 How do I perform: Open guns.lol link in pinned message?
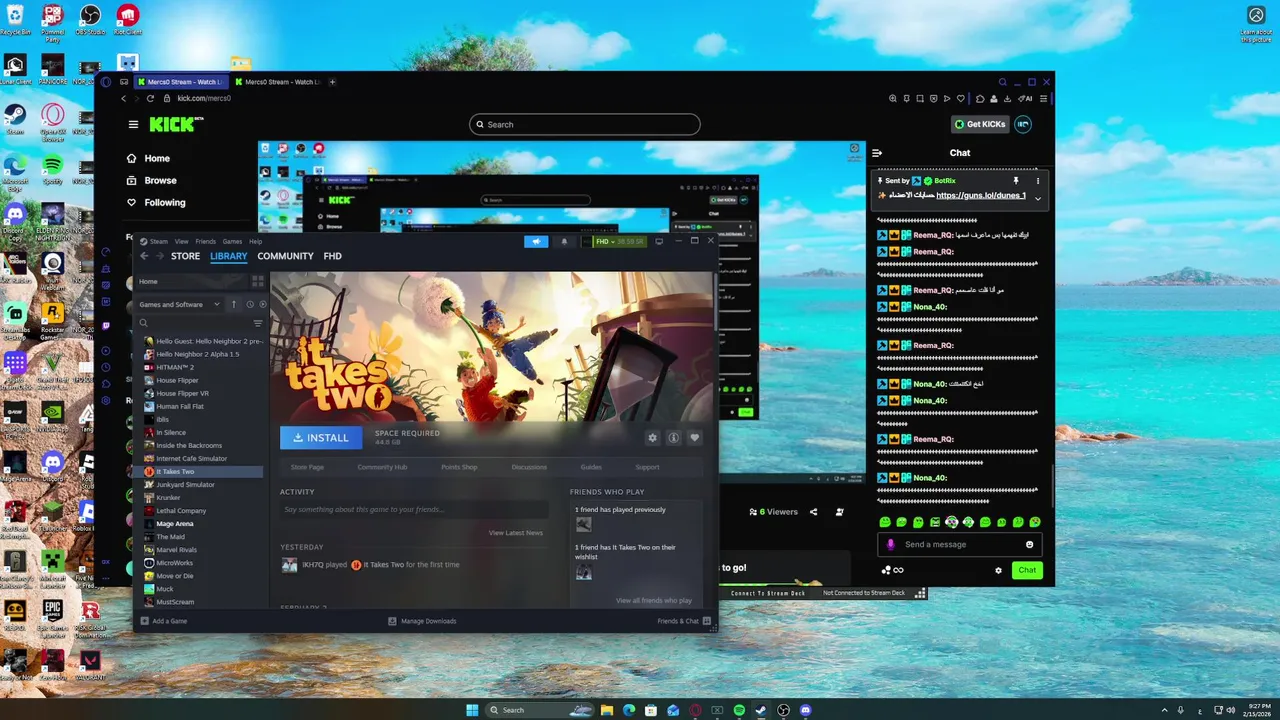(981, 196)
